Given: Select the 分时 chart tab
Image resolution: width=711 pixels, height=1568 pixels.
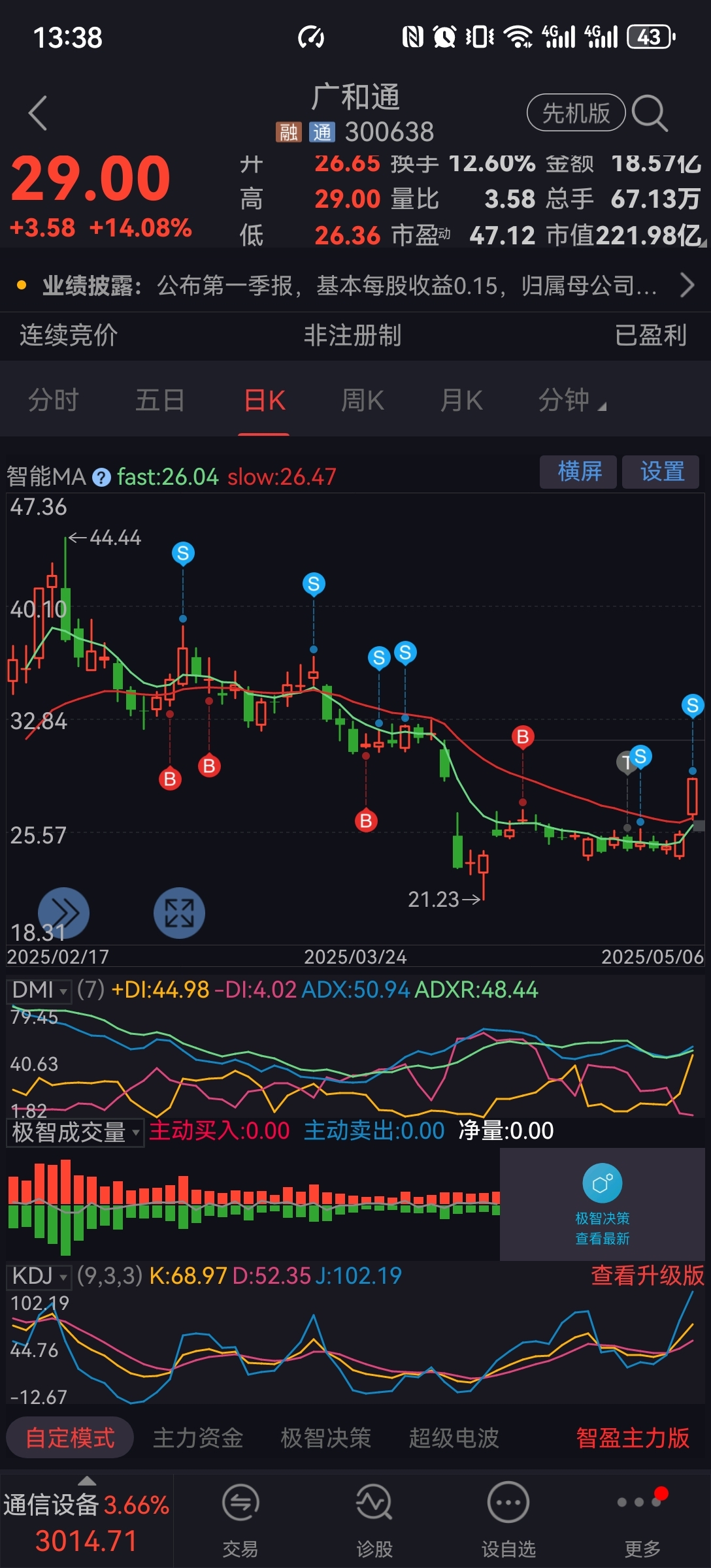Looking at the screenshot, I should pyautogui.click(x=54, y=400).
